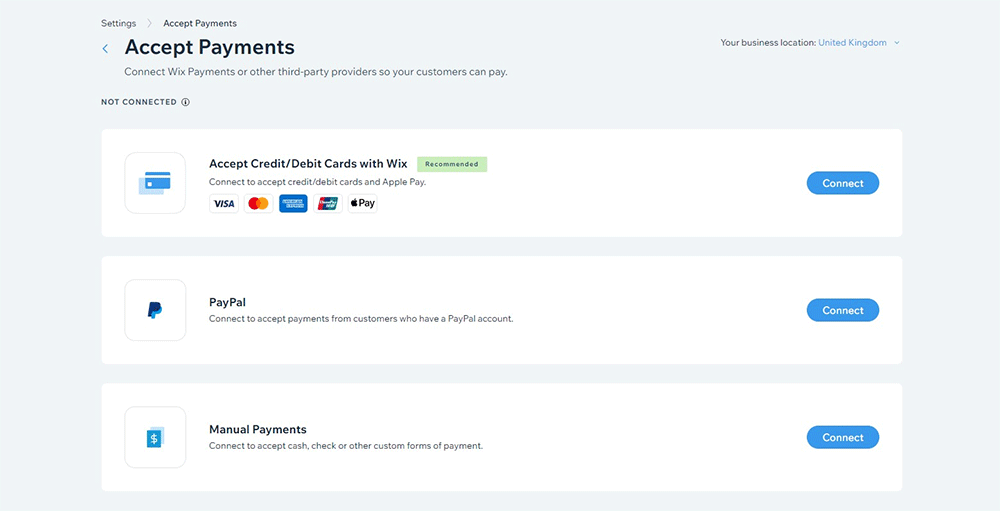This screenshot has width=1000, height=511.
Task: Connect Manual Payments option
Action: click(x=842, y=437)
